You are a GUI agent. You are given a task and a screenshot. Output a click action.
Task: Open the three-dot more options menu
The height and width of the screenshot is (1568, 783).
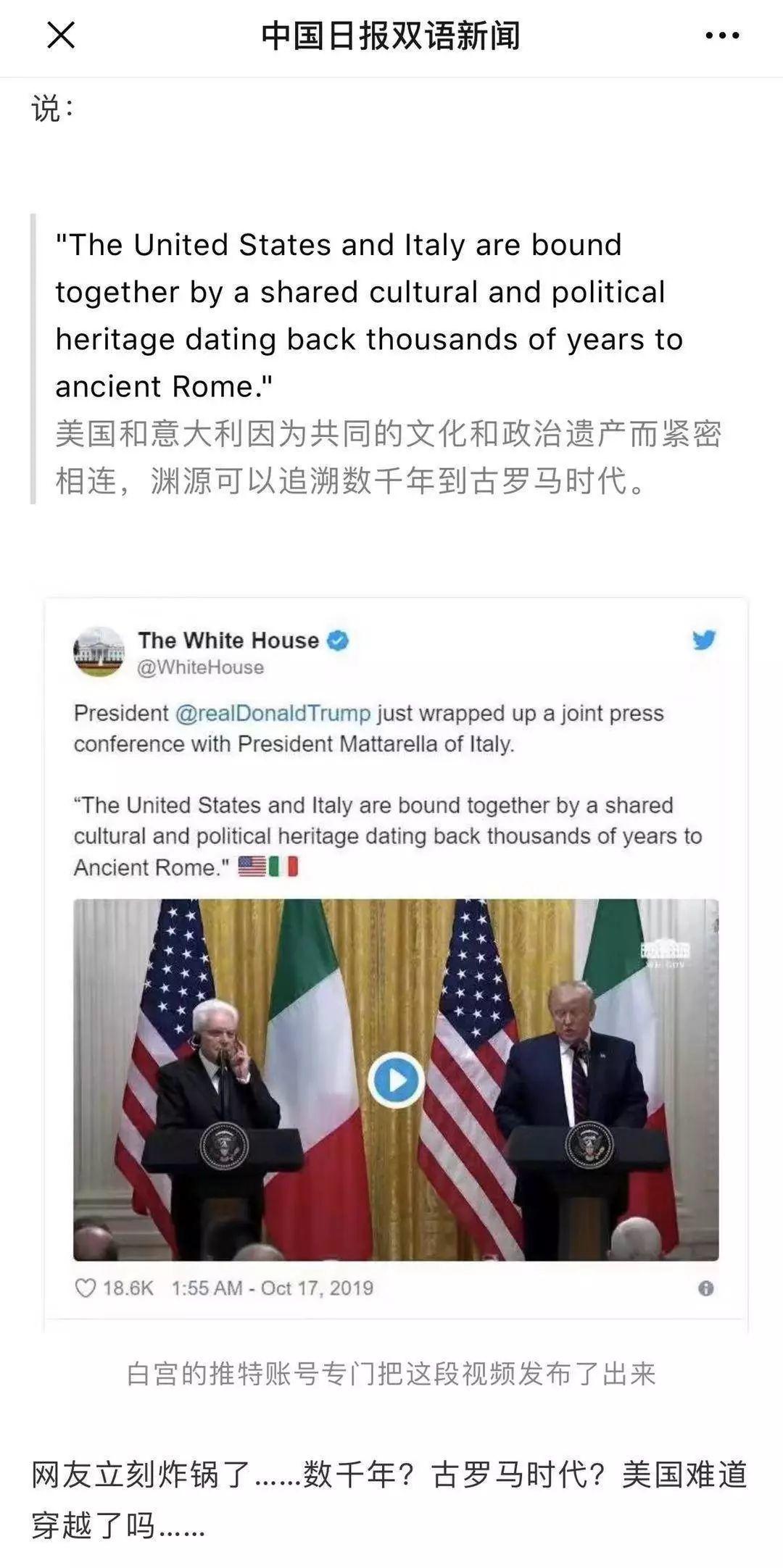(722, 36)
